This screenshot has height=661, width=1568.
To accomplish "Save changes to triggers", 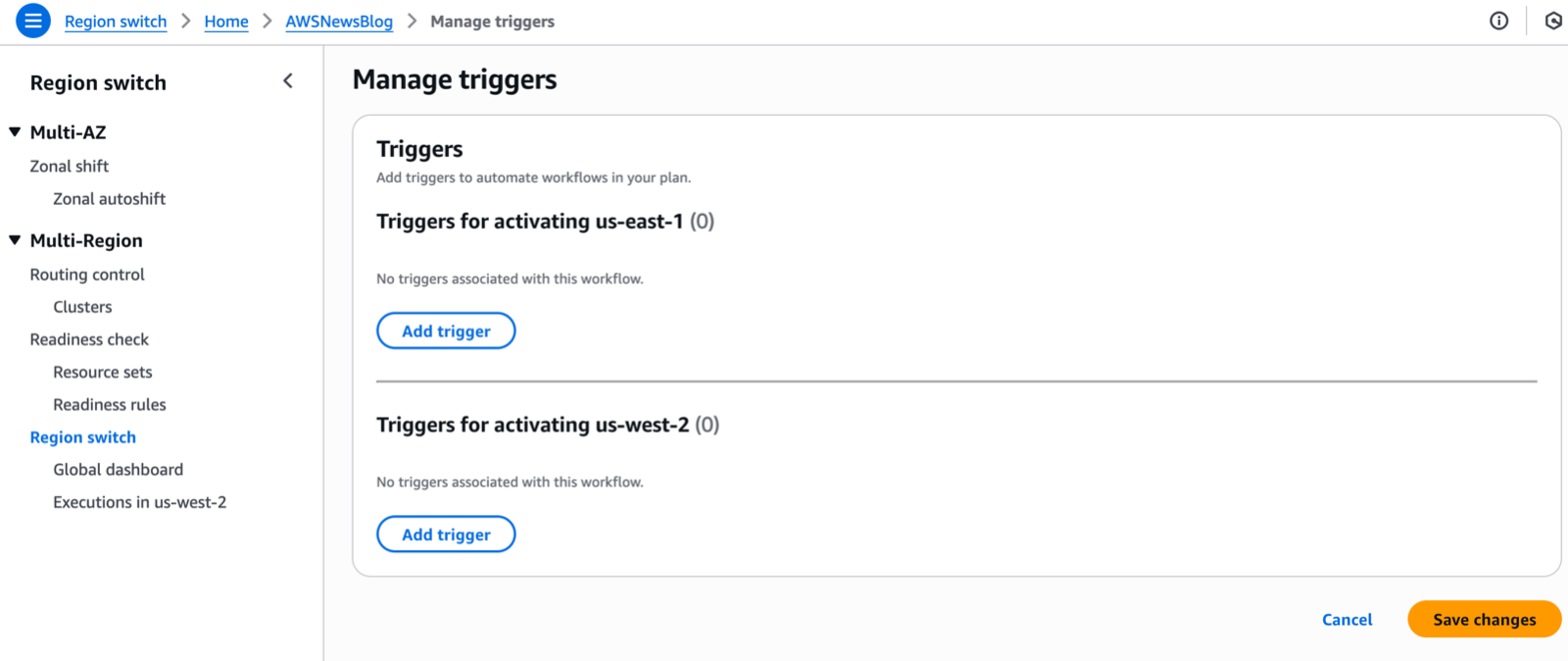I will pyautogui.click(x=1484, y=620).
